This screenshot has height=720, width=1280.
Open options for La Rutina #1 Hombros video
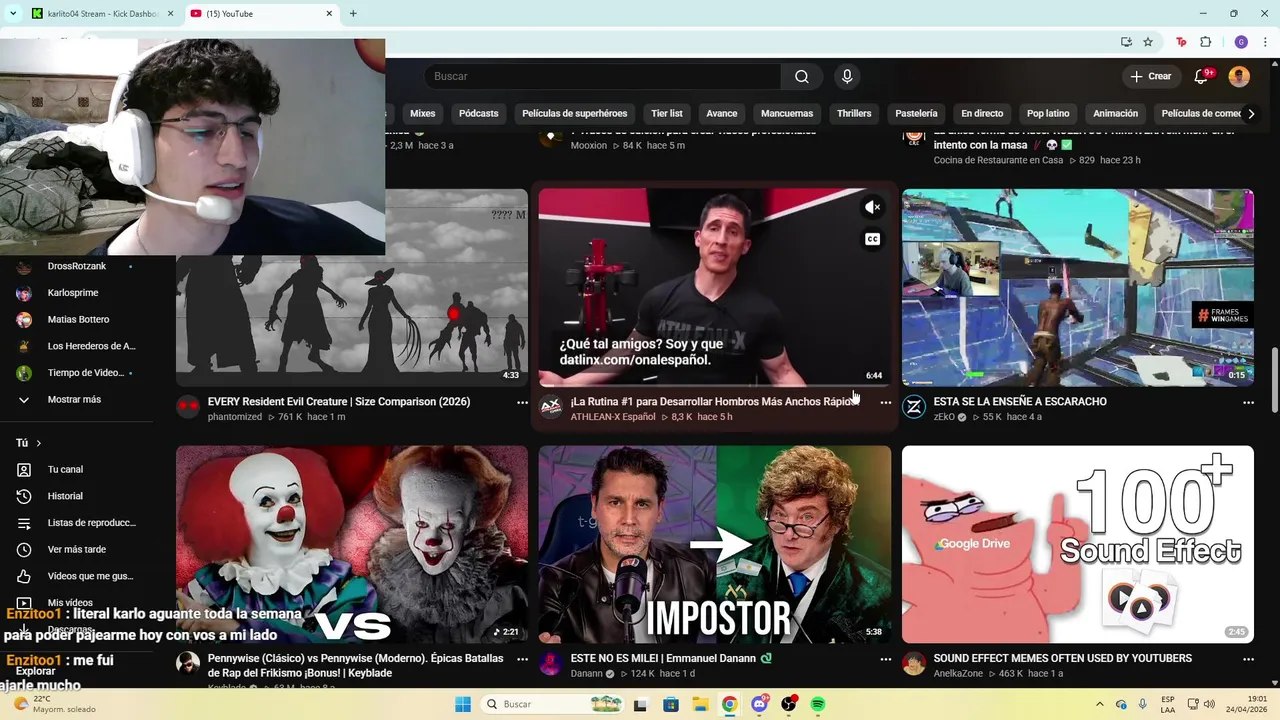tap(885, 402)
